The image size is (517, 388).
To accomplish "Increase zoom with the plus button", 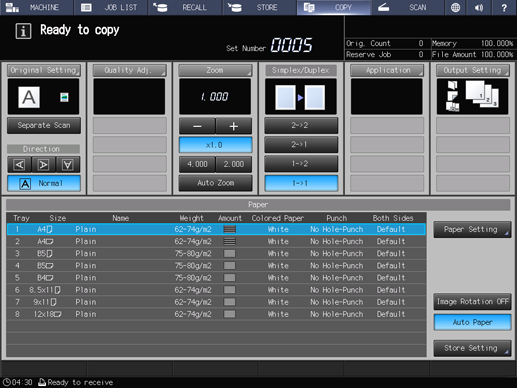I will click(x=234, y=126).
